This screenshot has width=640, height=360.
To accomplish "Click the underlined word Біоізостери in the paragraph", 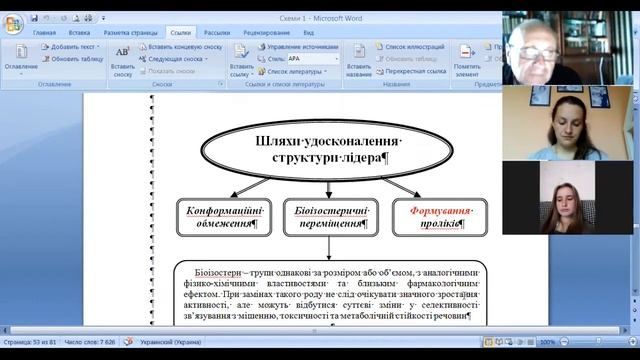I will point(218,273).
